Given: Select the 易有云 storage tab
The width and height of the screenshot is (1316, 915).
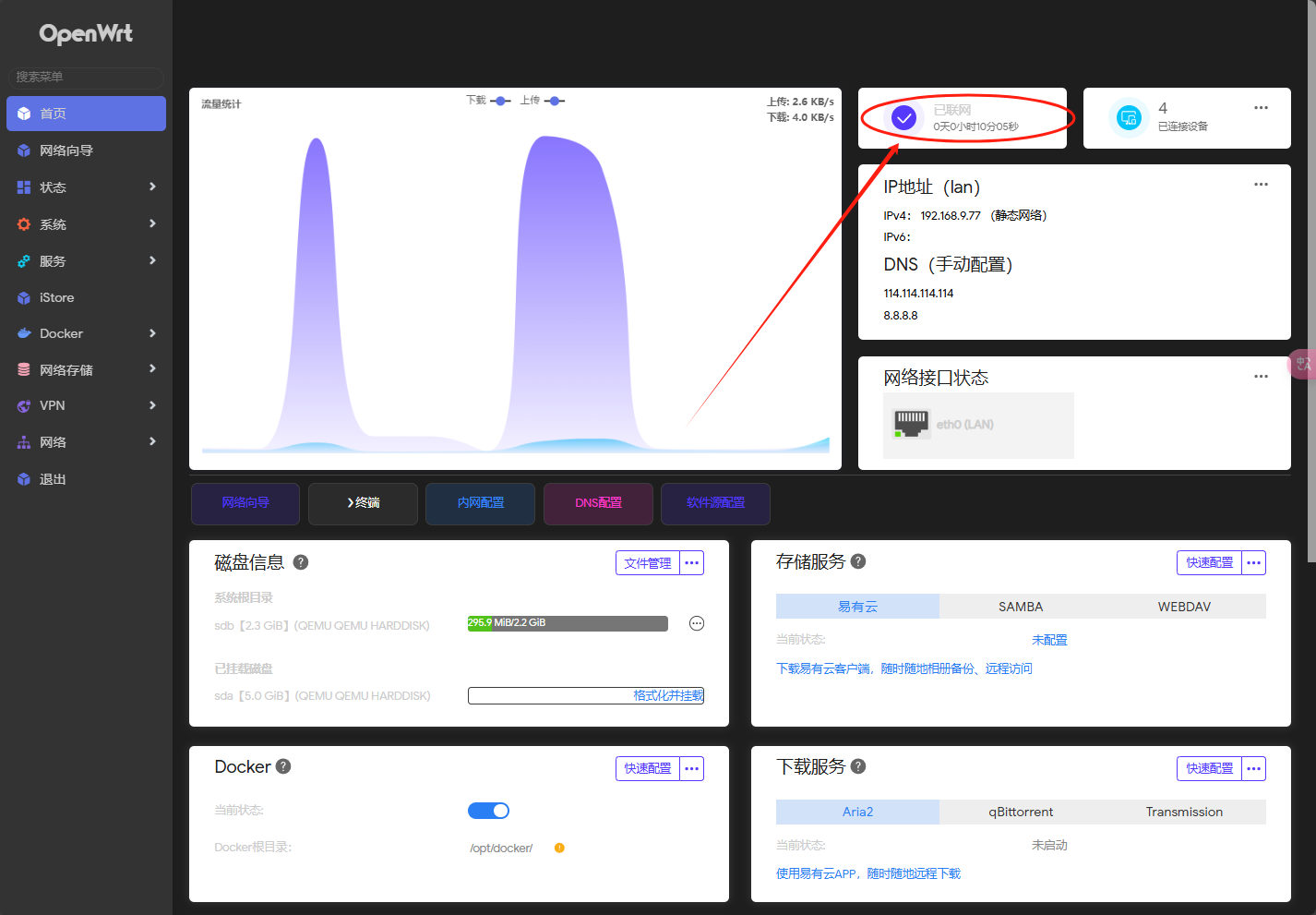Looking at the screenshot, I should coord(857,607).
